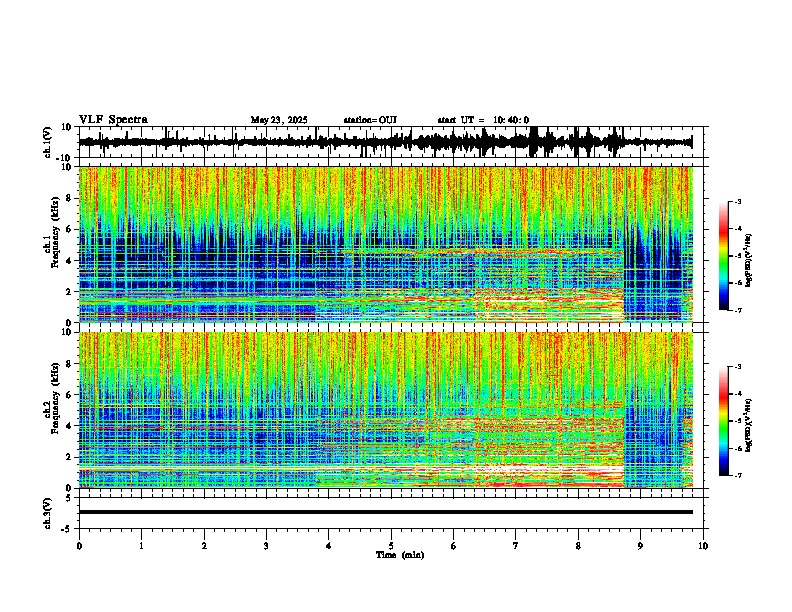The height and width of the screenshot is (612, 792).
Task: Click the time axis tick label "6"
Action: pyautogui.click(x=454, y=546)
